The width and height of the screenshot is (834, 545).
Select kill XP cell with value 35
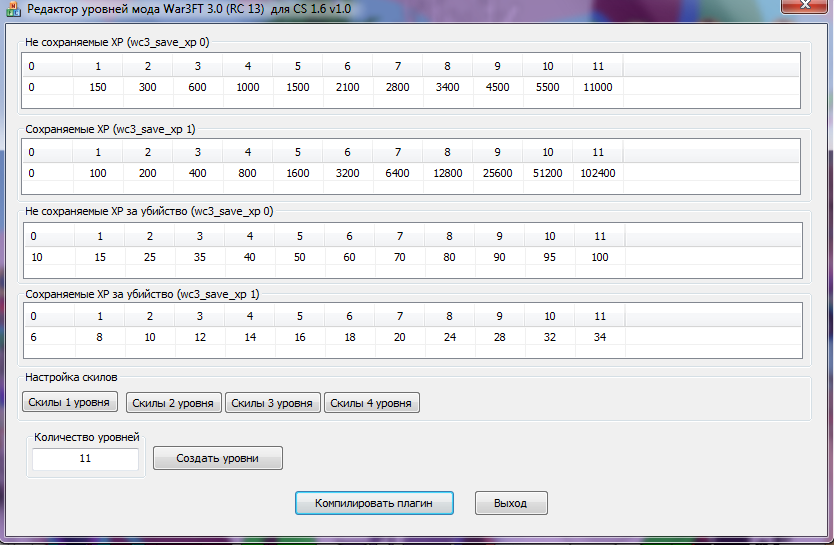(x=199, y=257)
